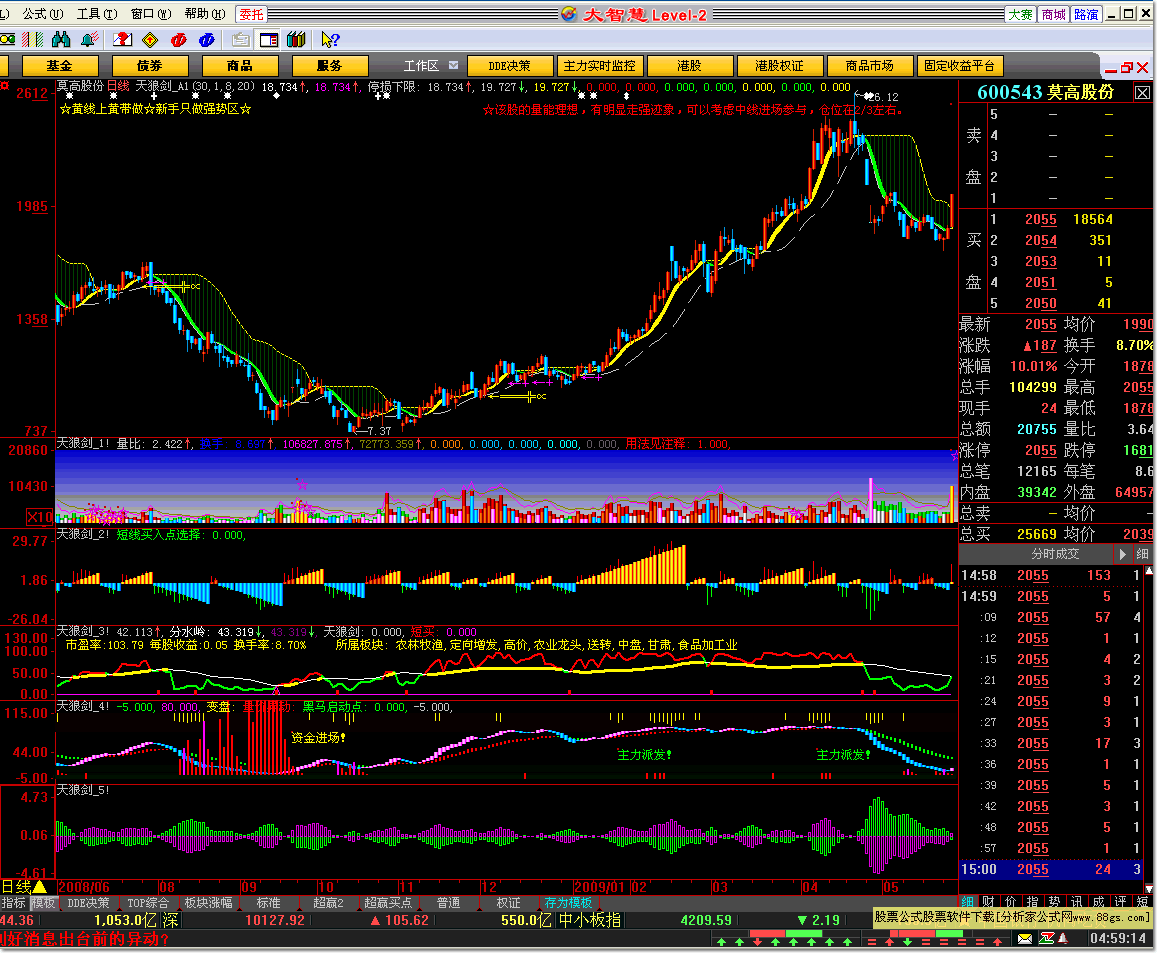The width and height of the screenshot is (1160, 955).
Task: Select the 板块涨幅 template tab
Action: (x=208, y=902)
